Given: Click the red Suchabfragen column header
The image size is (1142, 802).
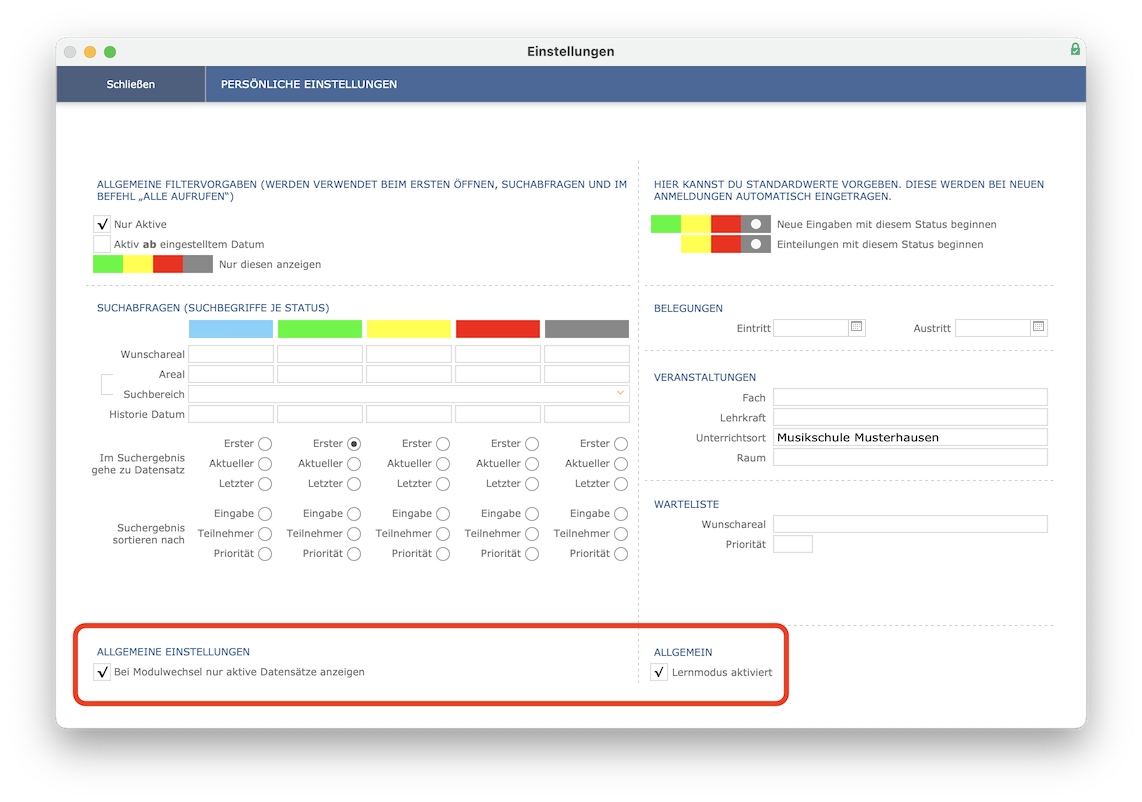Looking at the screenshot, I should tap(498, 329).
